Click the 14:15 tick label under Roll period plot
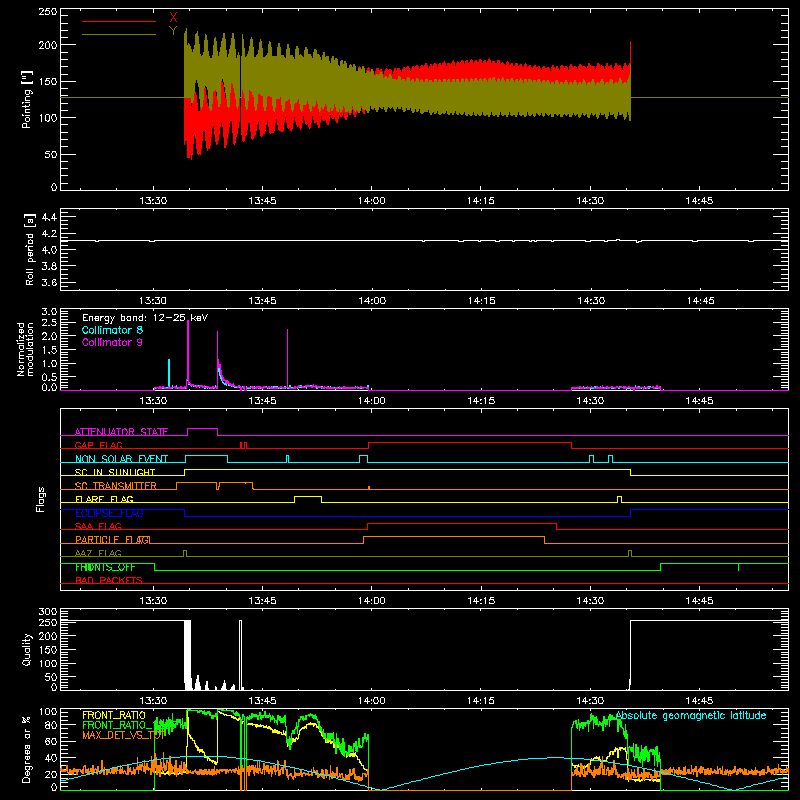The image size is (800, 800). (481, 301)
